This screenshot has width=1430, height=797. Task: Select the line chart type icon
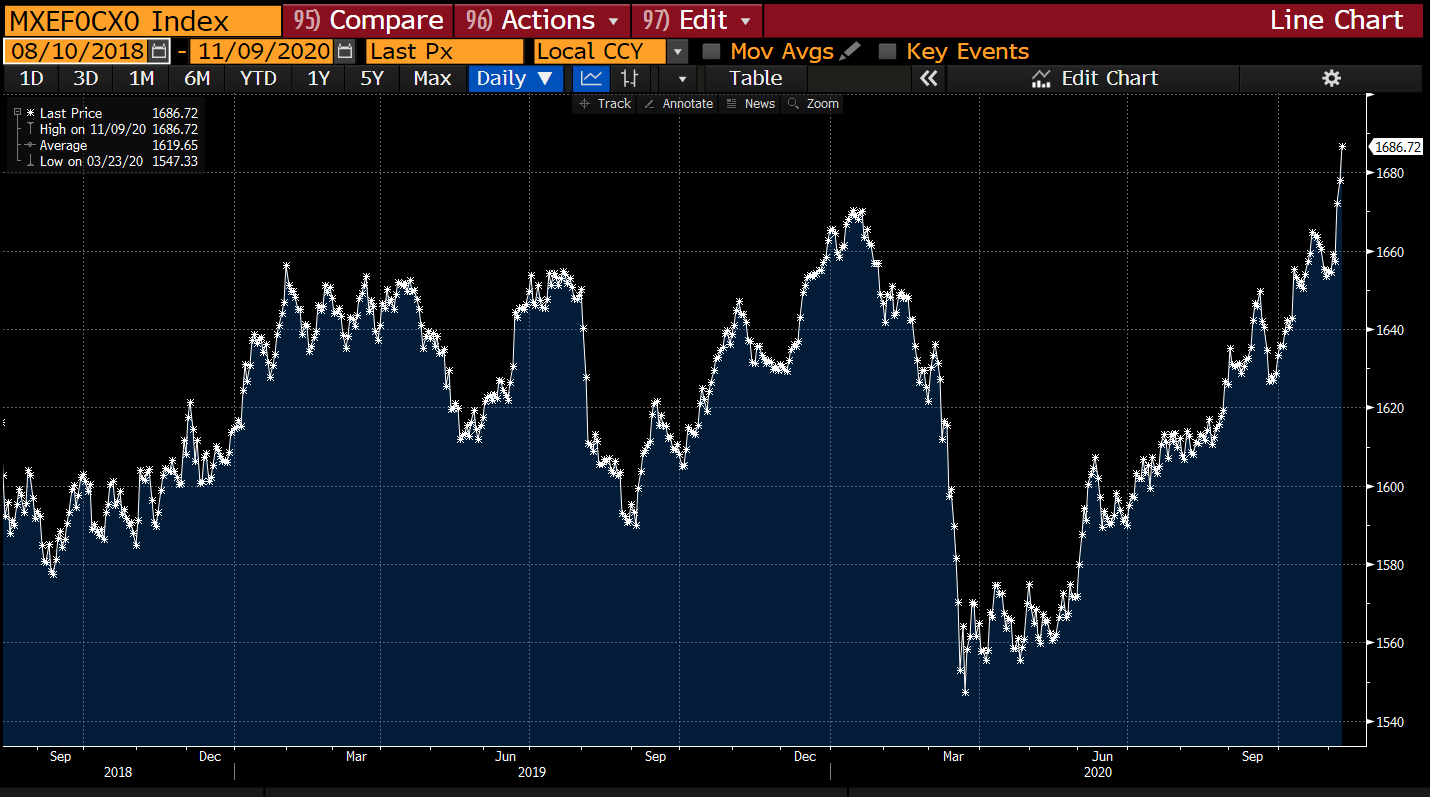click(590, 77)
